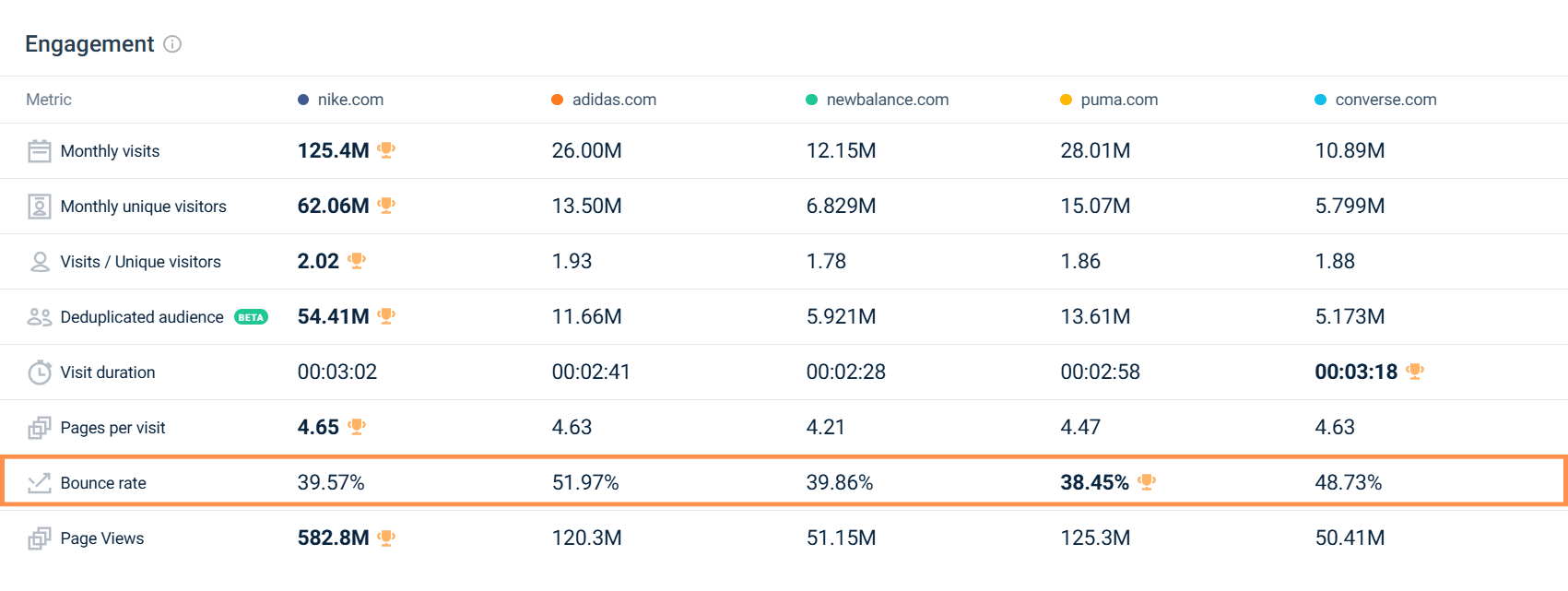This screenshot has width=1568, height=591.
Task: Click the Engagement section title
Action: 89,44
